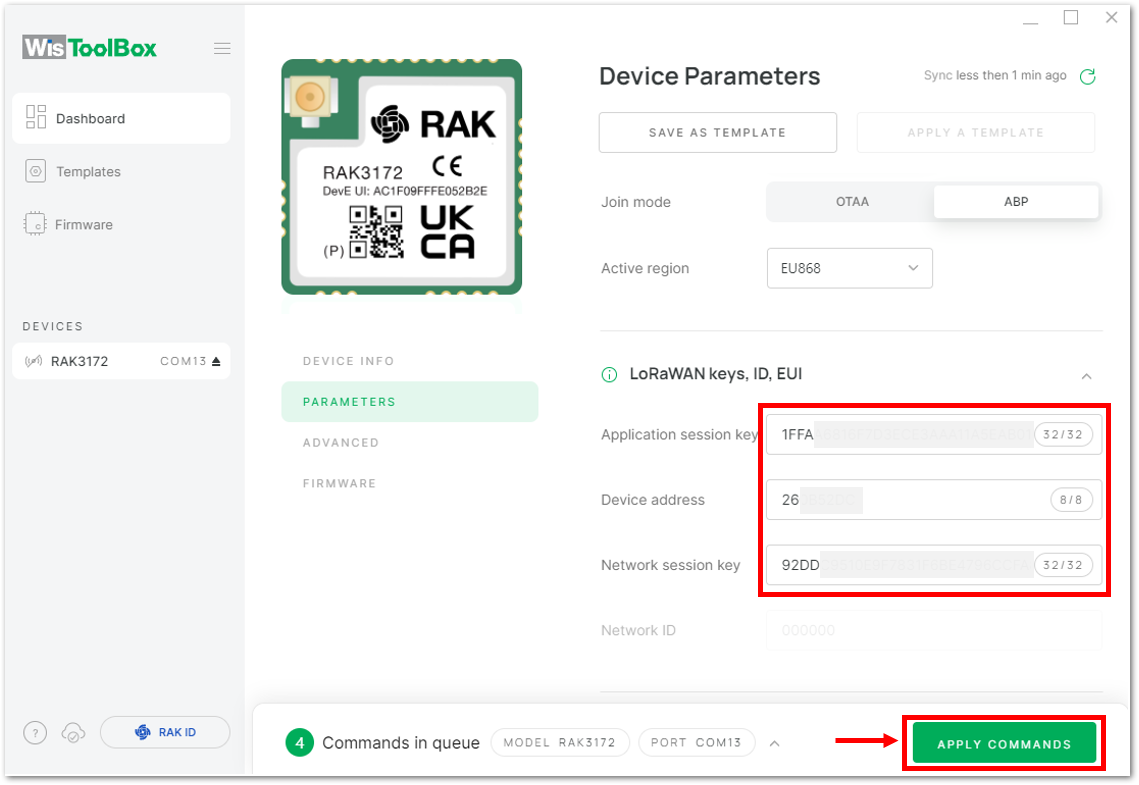Maximize the WisToolBox window

[x=1071, y=17]
